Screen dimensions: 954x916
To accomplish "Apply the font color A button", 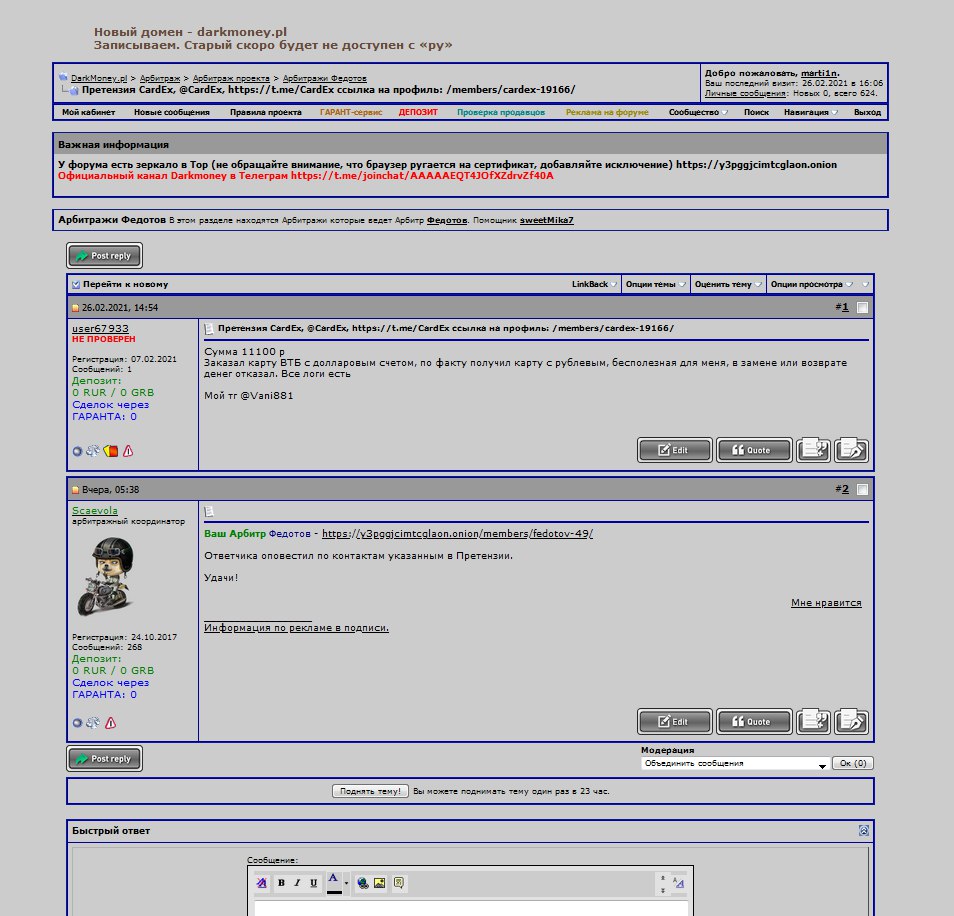I will click(333, 883).
